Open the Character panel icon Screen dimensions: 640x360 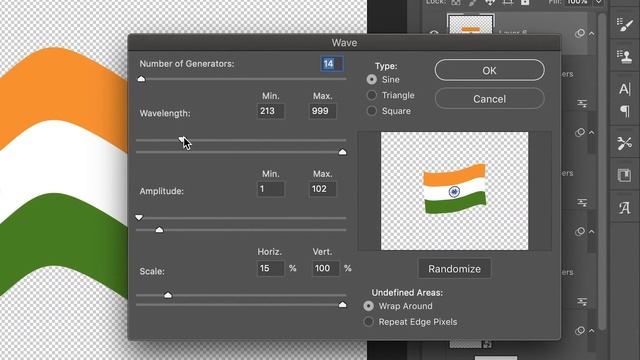[624, 89]
